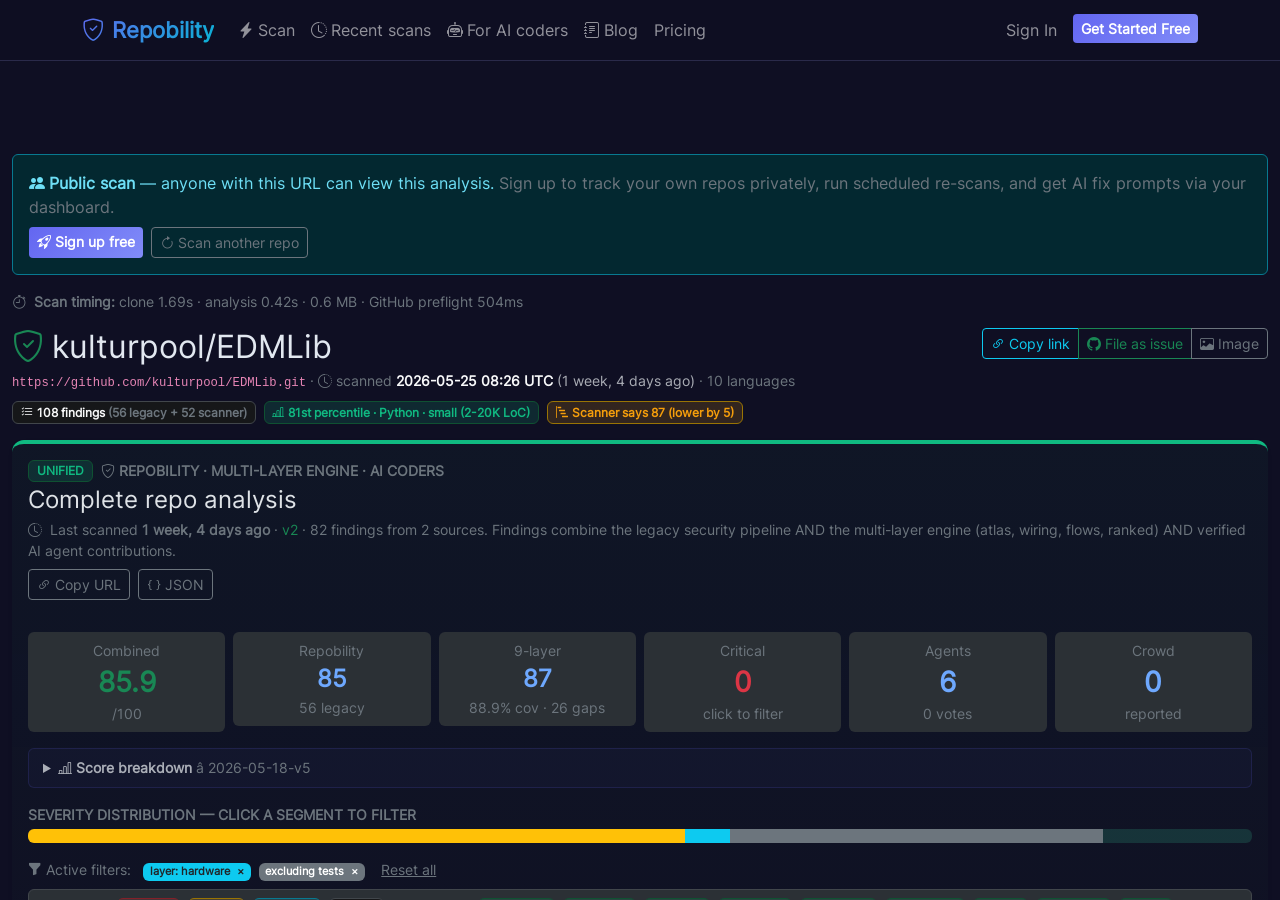Click the people icon beside Public scan
Viewport: 1280px width, 900px height.
point(37,183)
